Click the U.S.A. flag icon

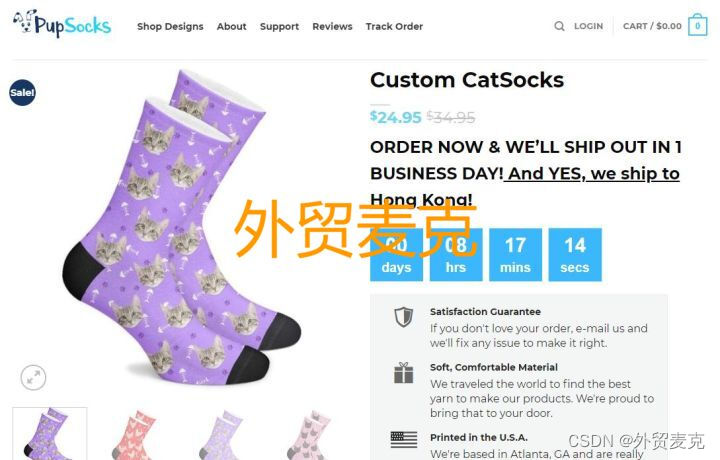pyautogui.click(x=404, y=439)
